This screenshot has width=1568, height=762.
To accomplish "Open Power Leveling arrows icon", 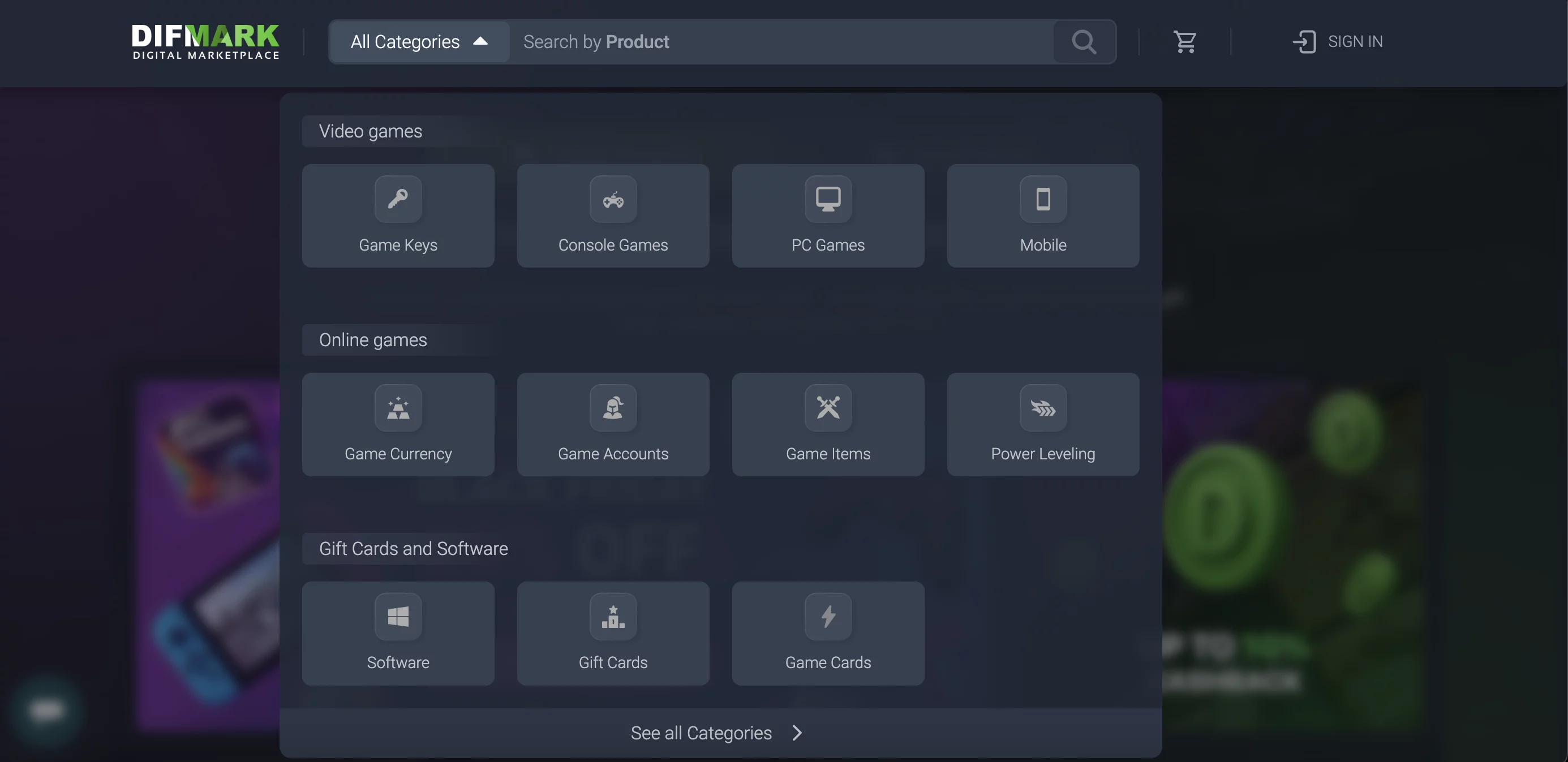I will [x=1043, y=408].
